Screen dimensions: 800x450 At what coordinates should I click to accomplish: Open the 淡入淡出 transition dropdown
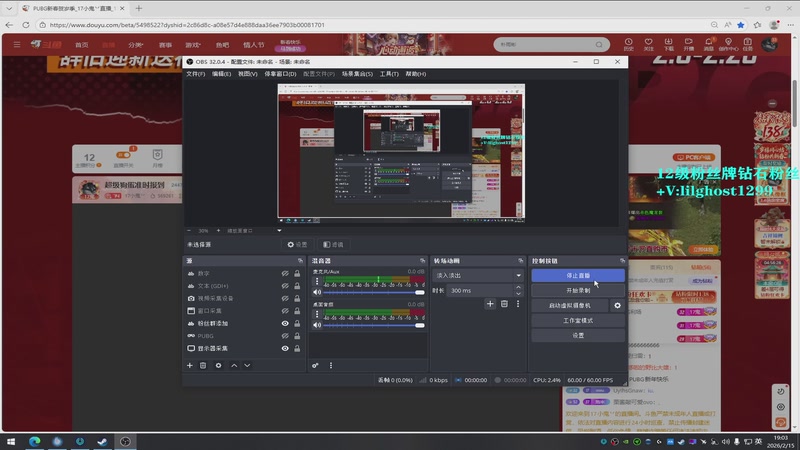click(478, 276)
